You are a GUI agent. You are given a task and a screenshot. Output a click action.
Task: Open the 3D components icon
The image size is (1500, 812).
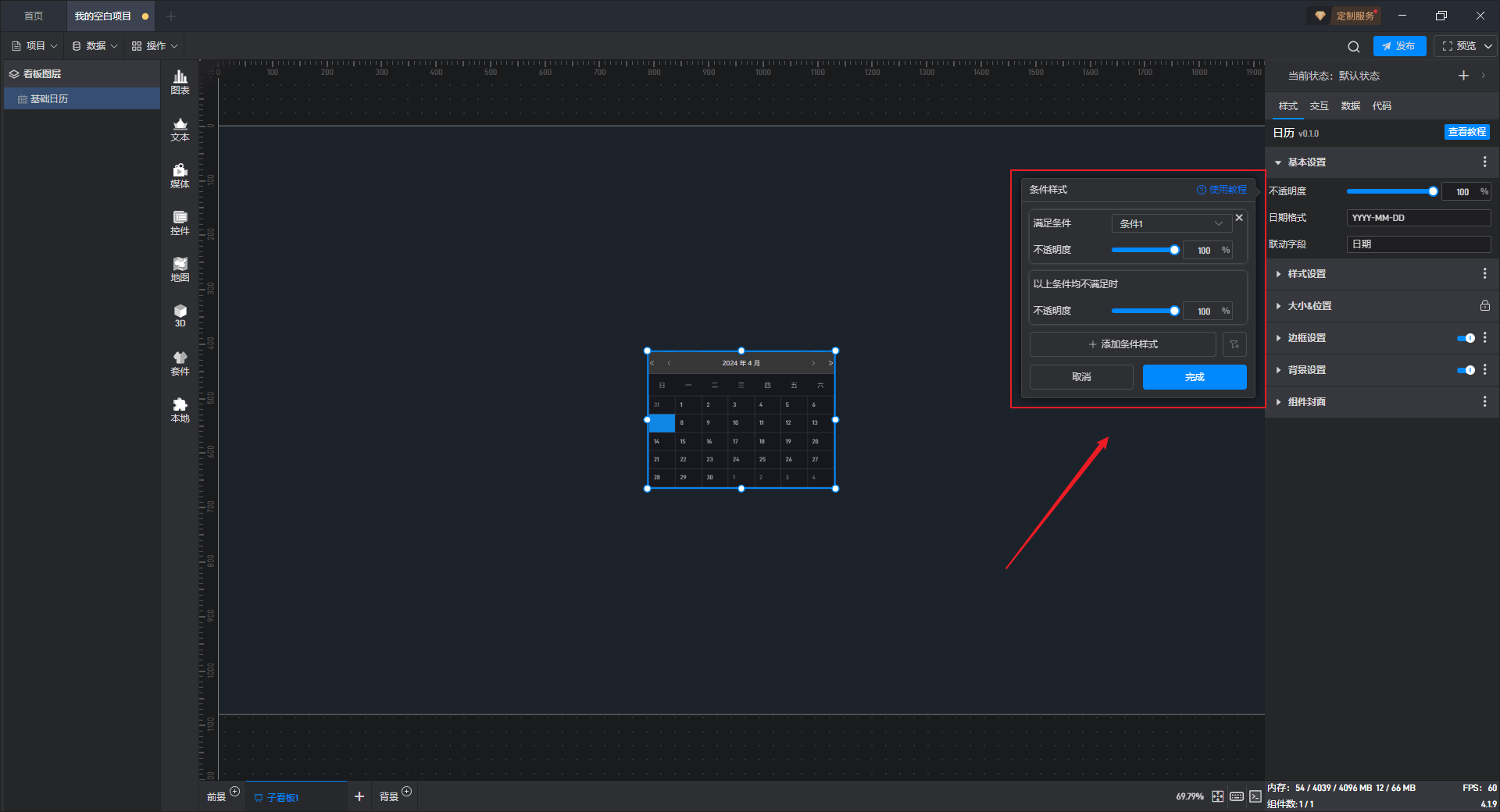(180, 315)
